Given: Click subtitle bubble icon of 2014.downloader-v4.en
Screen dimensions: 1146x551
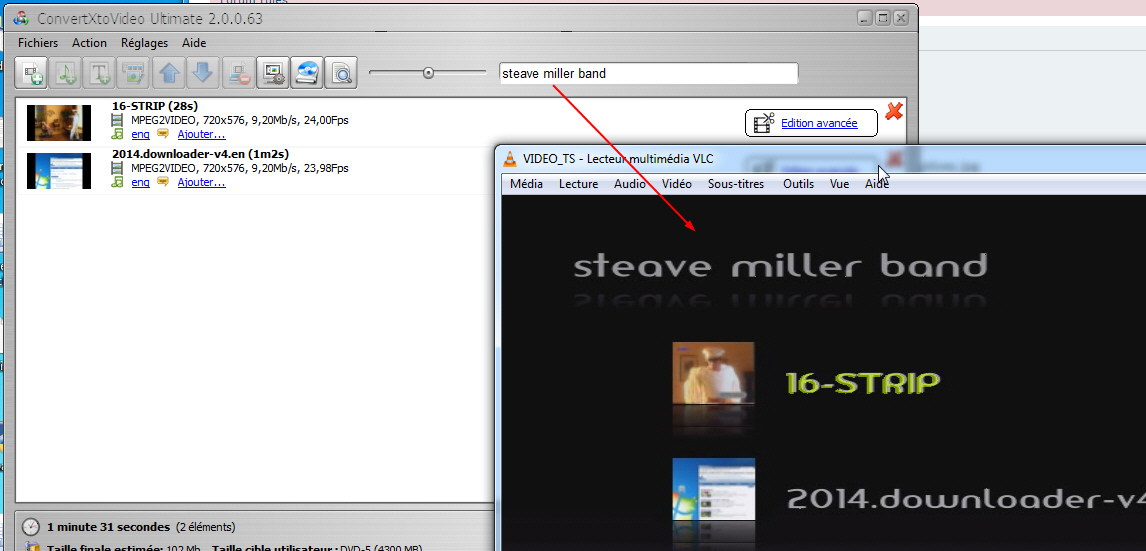Looking at the screenshot, I should coord(163,182).
